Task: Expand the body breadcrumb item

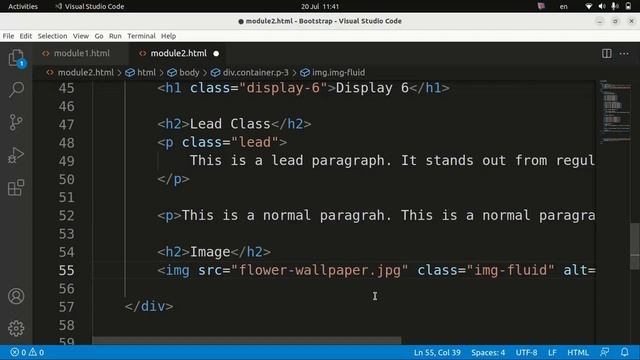Action: click(189, 73)
